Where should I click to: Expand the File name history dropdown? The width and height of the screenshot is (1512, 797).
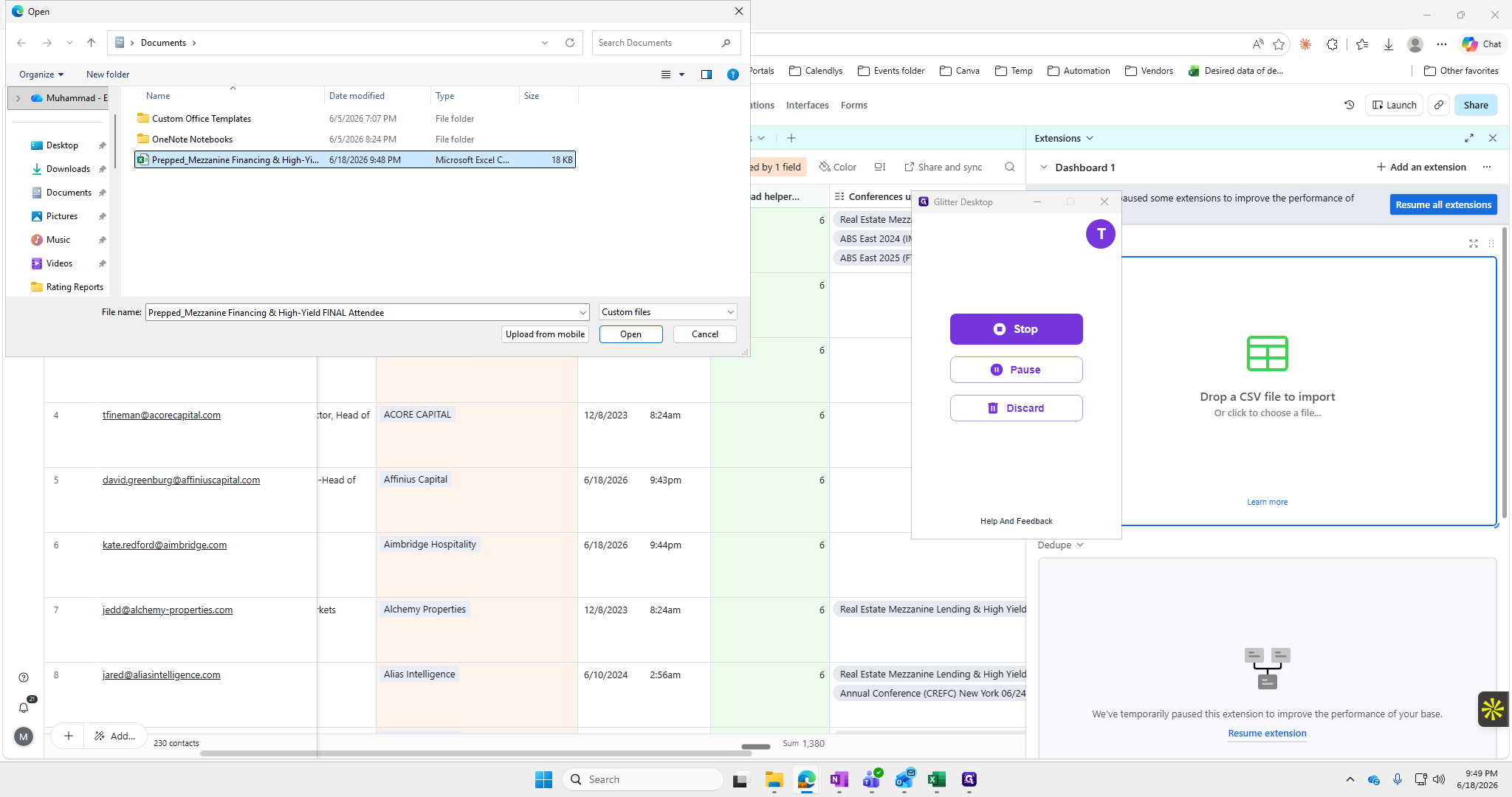coord(583,312)
